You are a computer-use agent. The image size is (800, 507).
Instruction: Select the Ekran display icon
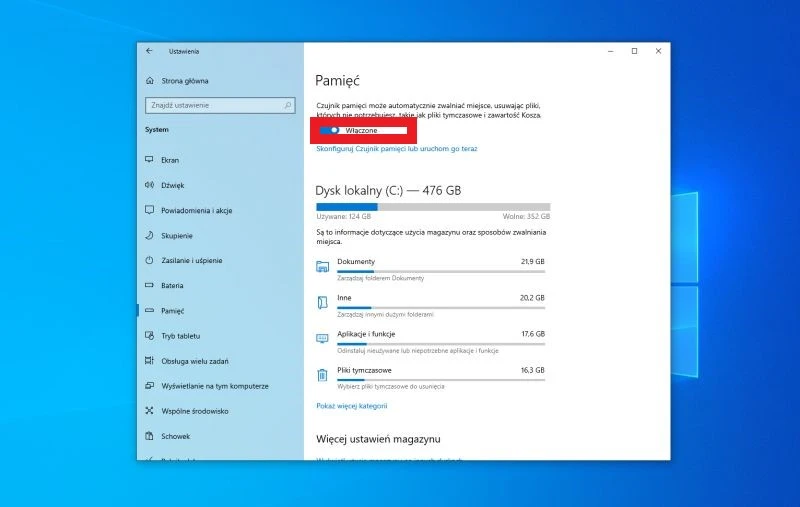click(x=149, y=160)
